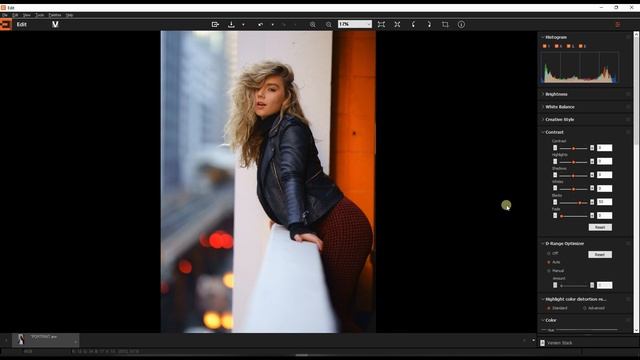Open the Palettes menu
640x360 pixels.
coord(55,15)
